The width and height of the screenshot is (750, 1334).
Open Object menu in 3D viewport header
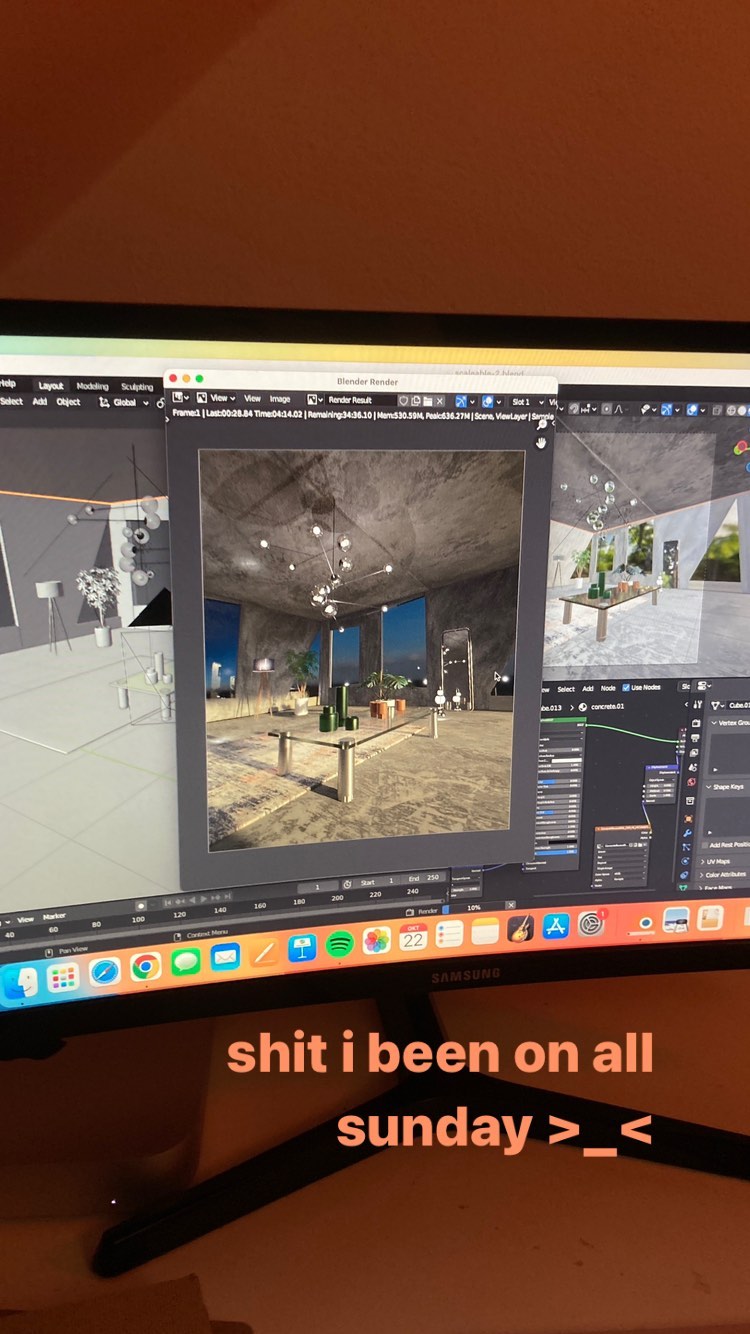68,401
